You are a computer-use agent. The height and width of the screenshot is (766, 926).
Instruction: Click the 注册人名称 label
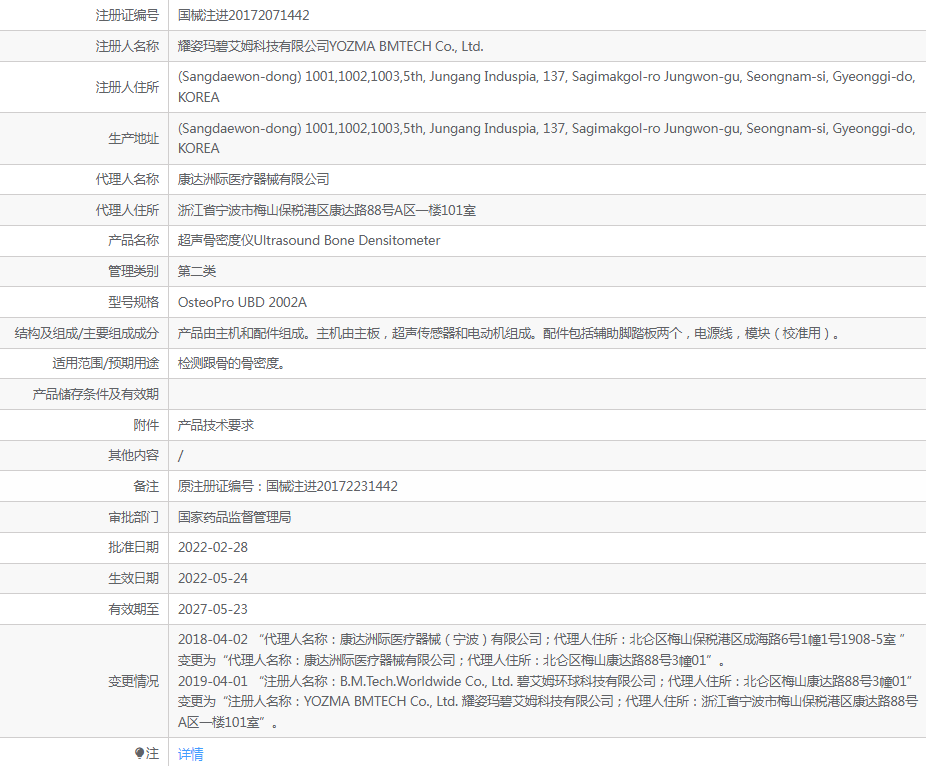(128, 46)
